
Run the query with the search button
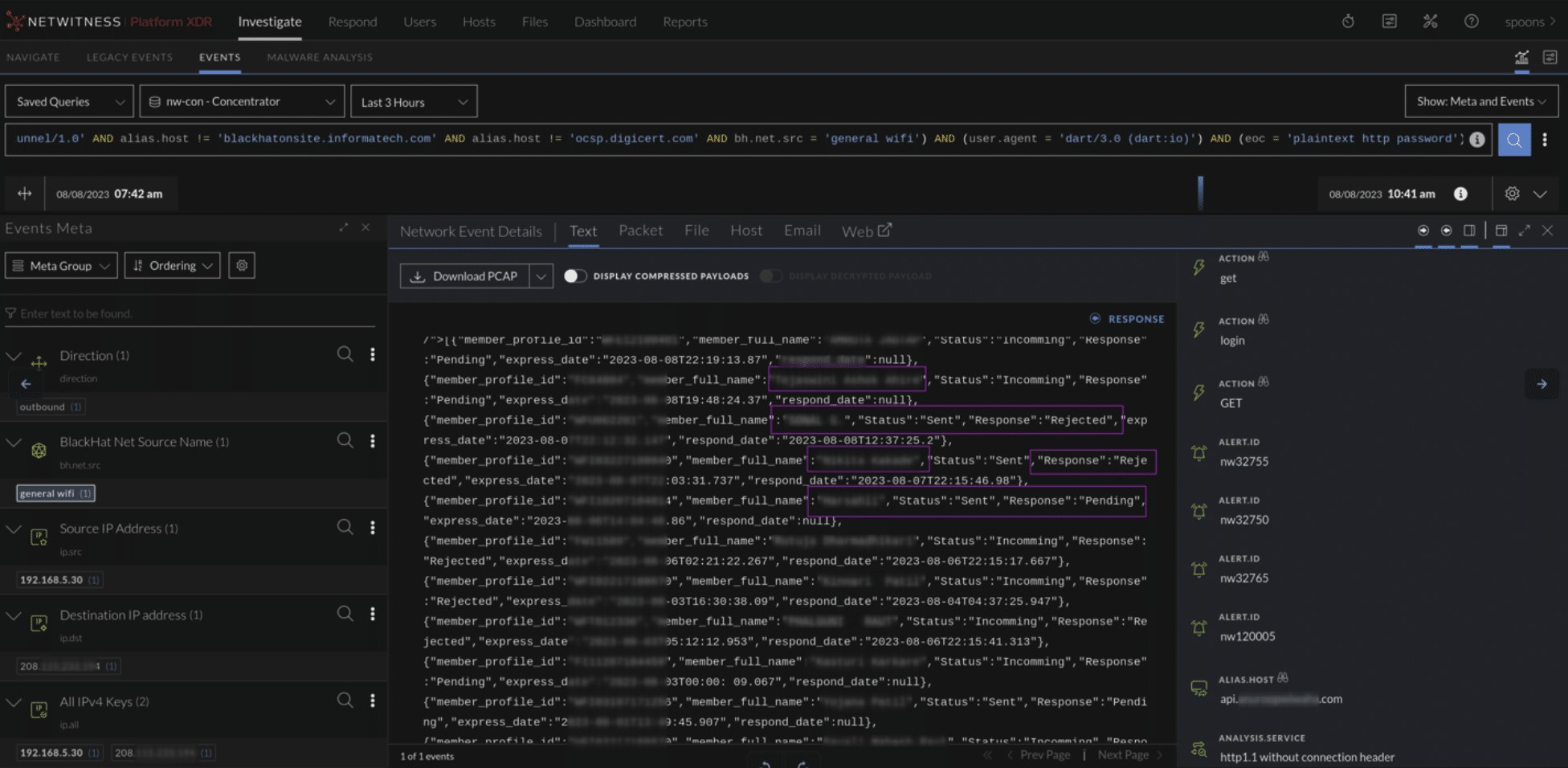click(x=1513, y=140)
